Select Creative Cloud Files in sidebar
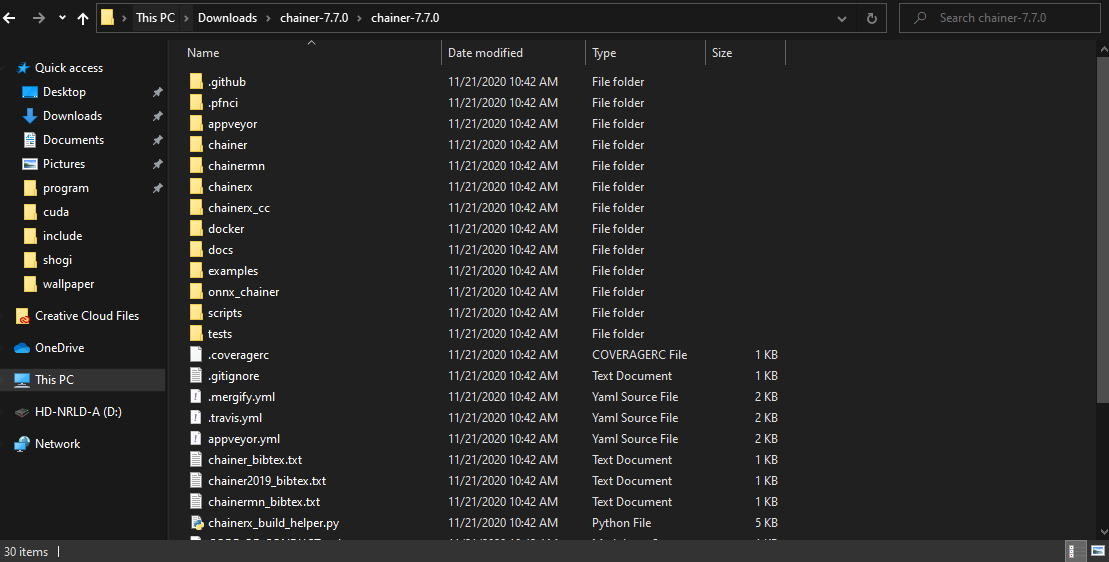 (86, 316)
